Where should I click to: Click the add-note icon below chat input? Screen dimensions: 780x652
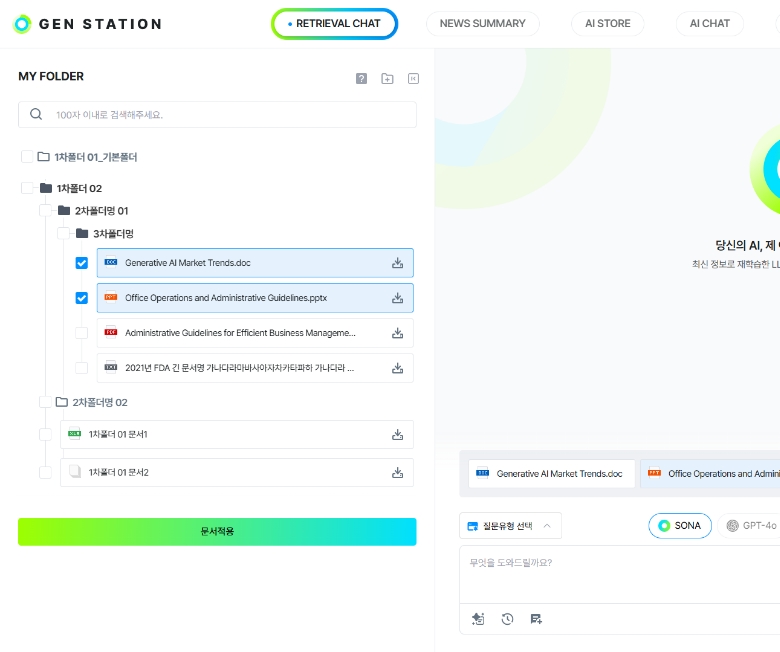536,619
